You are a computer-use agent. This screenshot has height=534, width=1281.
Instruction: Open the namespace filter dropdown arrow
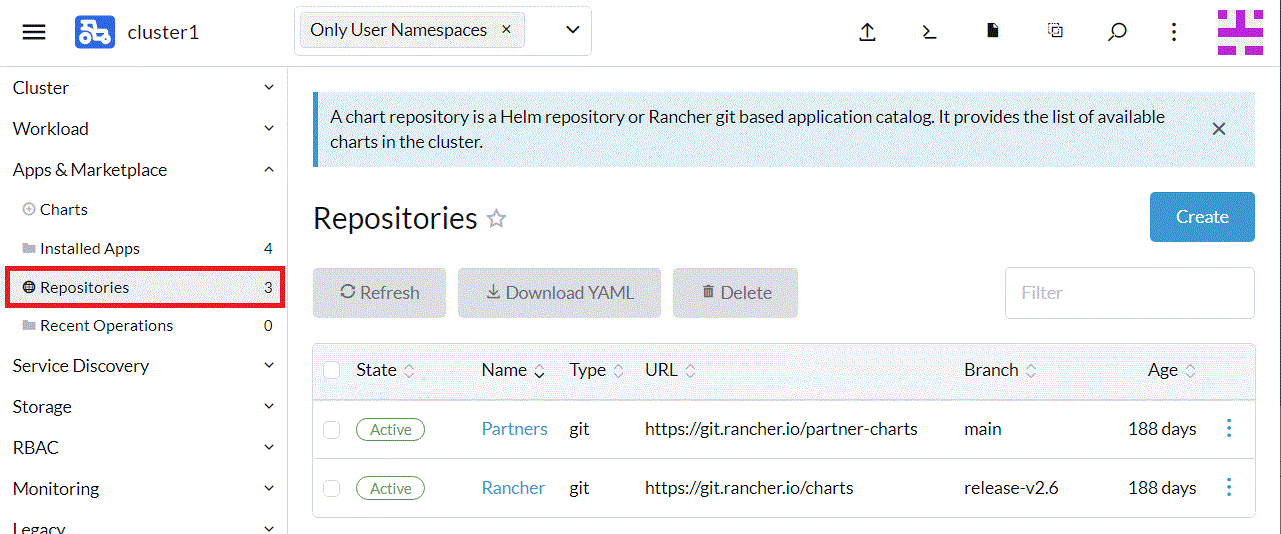[573, 30]
